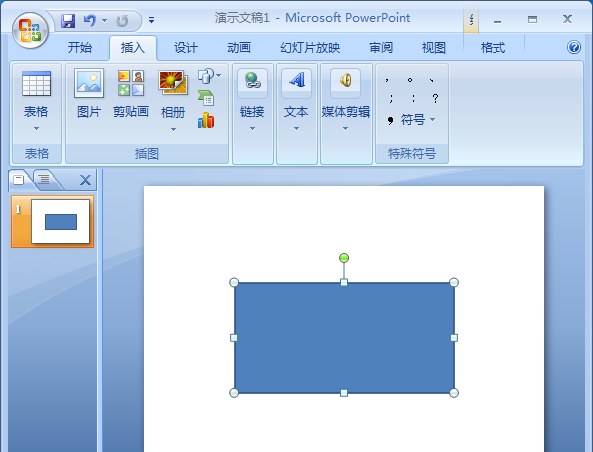Screen dimensions: 593x452
Task: Insert a SmartArt graphic icon
Action: point(206,98)
